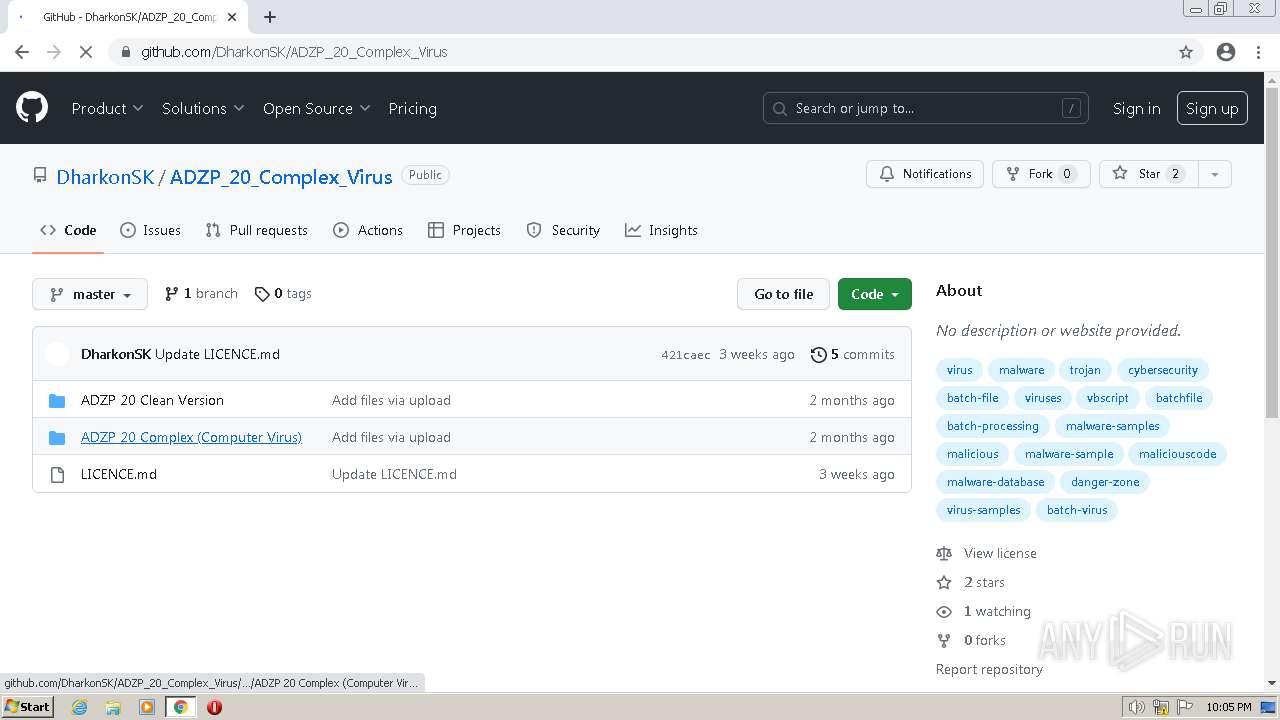Open the green Code dropdown button
Image resolution: width=1280 pixels, height=720 pixels.
point(875,294)
